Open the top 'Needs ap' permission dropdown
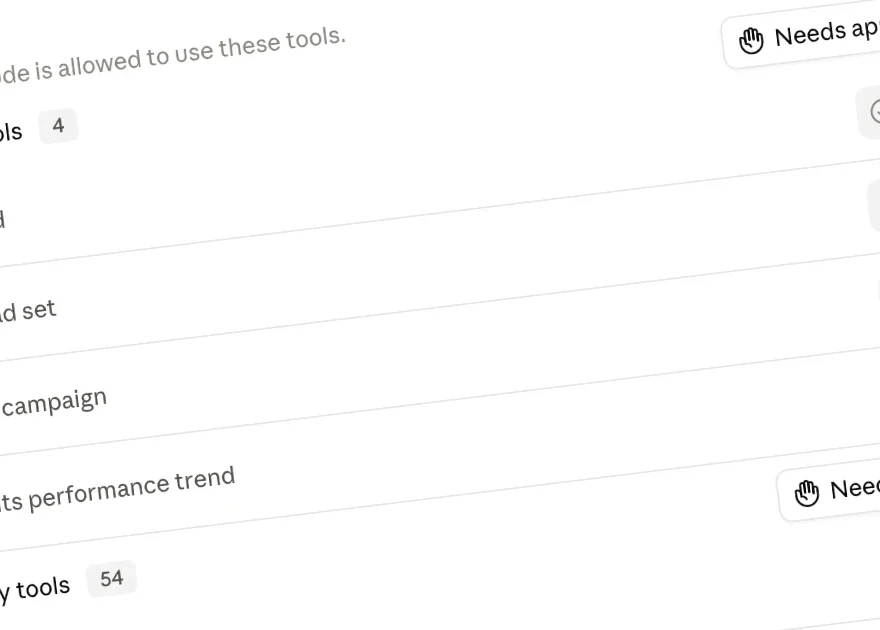The width and height of the screenshot is (880, 630). tap(801, 35)
